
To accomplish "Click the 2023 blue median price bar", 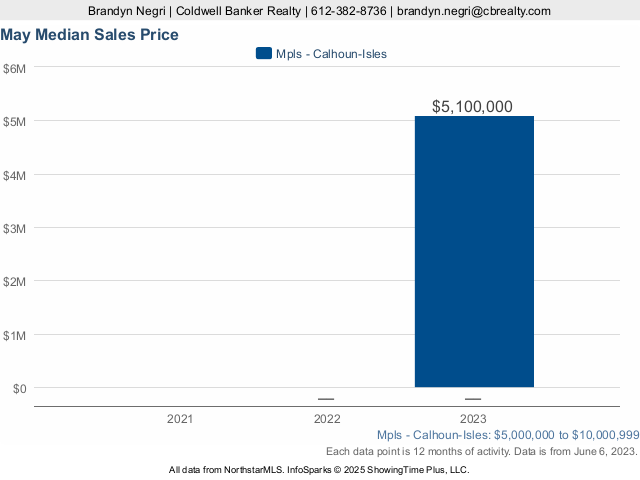I will (x=474, y=251).
